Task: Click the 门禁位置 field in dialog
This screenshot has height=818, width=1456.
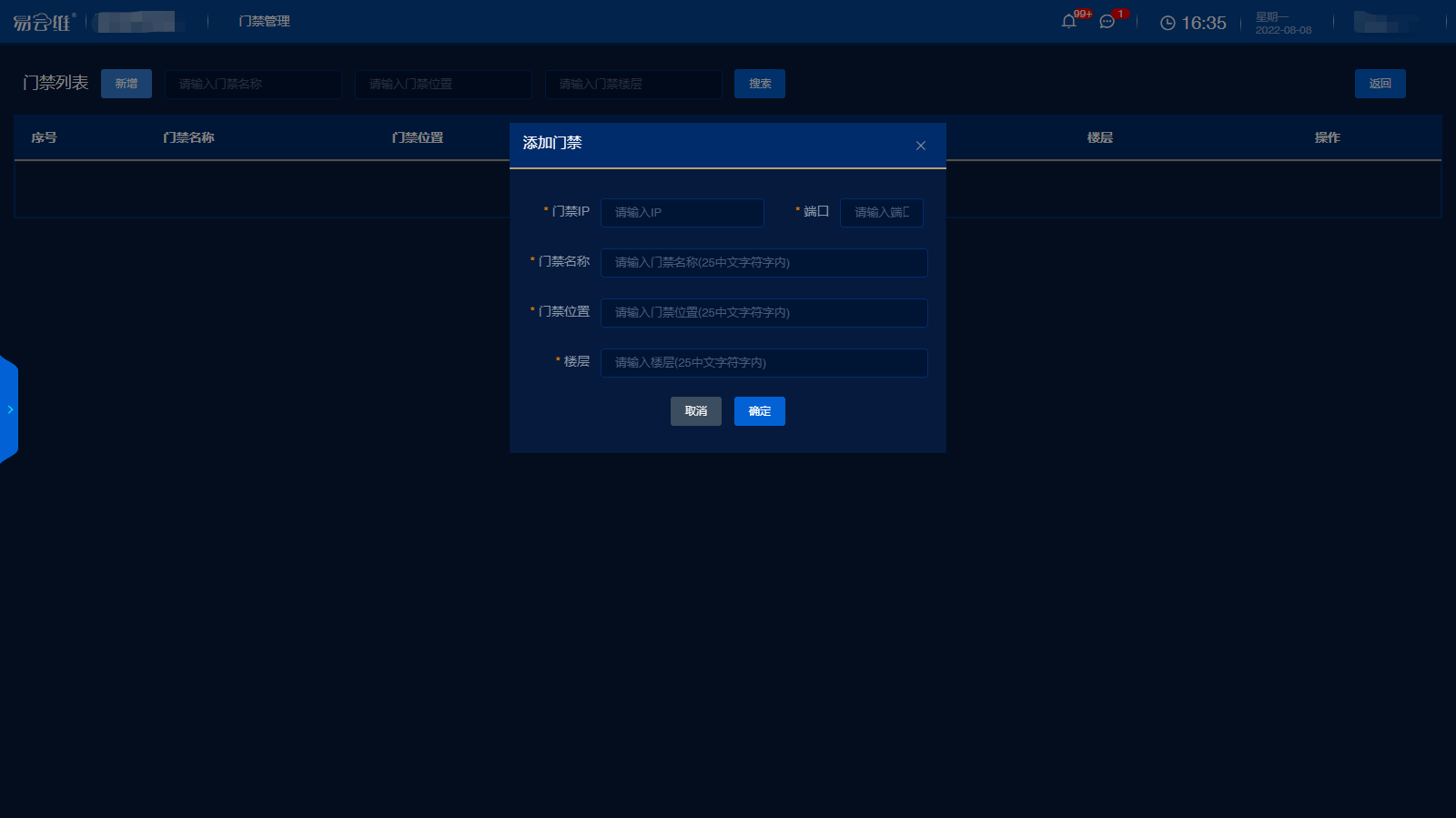Action: coord(763,313)
